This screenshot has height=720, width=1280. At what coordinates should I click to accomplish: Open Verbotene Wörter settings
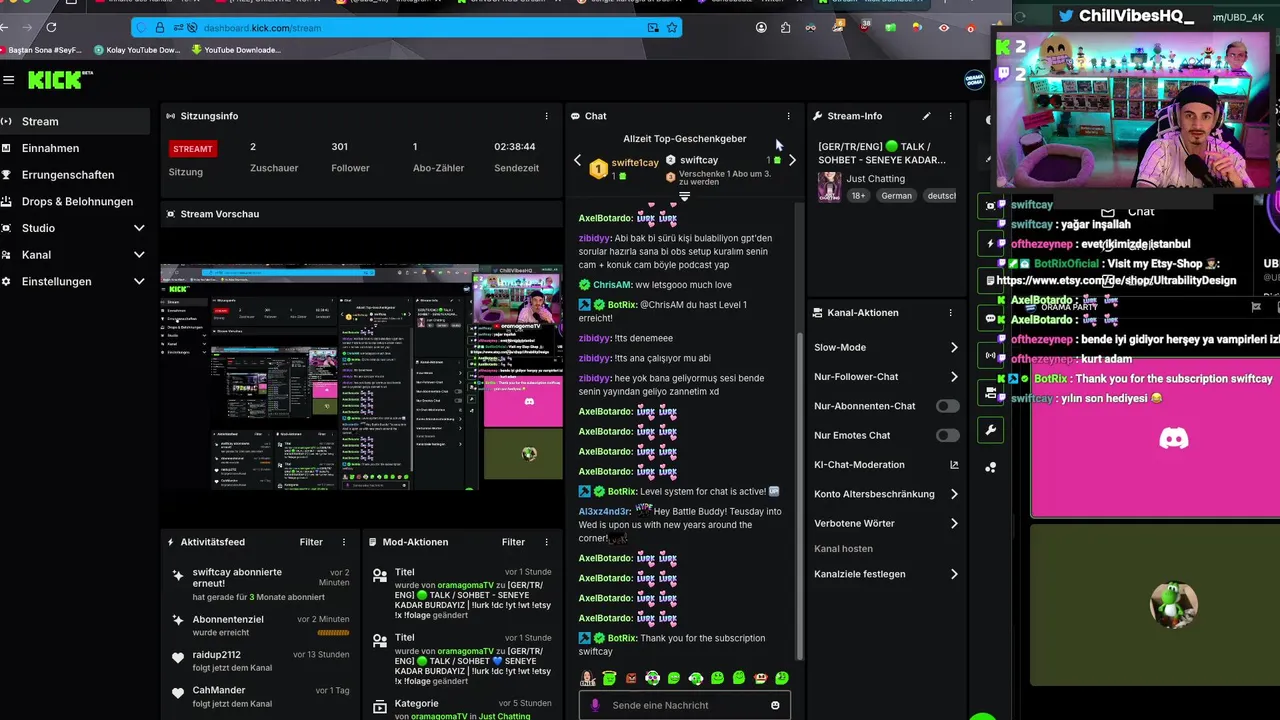(886, 523)
